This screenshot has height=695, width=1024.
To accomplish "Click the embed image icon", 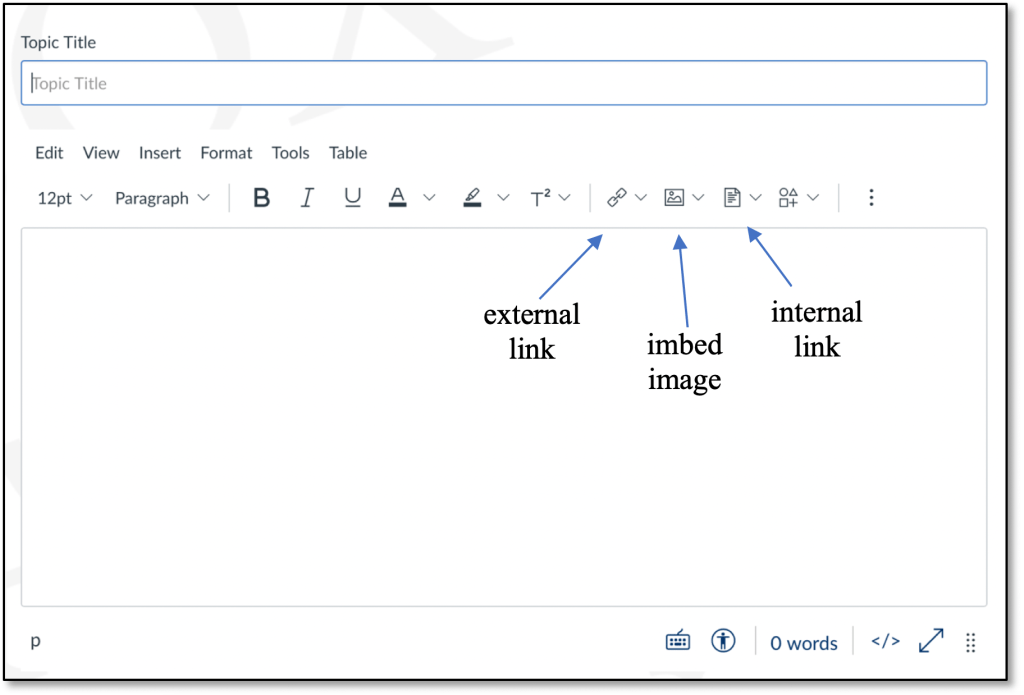I will tap(674, 198).
